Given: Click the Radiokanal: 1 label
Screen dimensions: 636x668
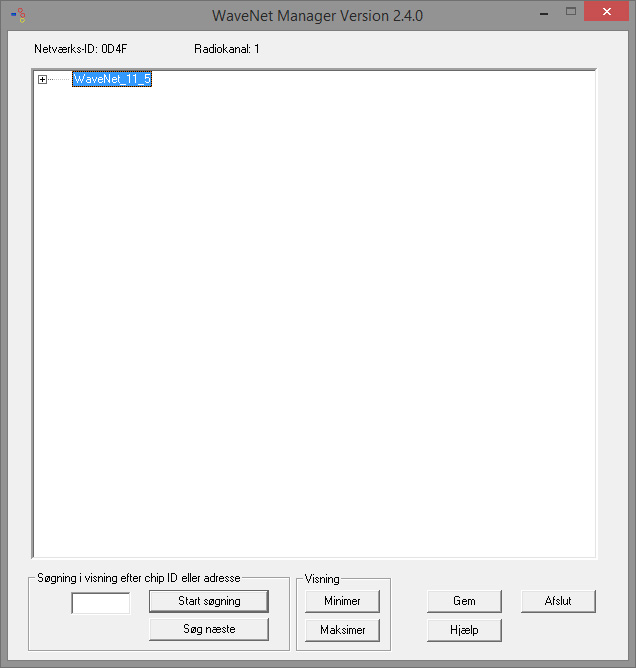Looking at the screenshot, I should pos(227,49).
